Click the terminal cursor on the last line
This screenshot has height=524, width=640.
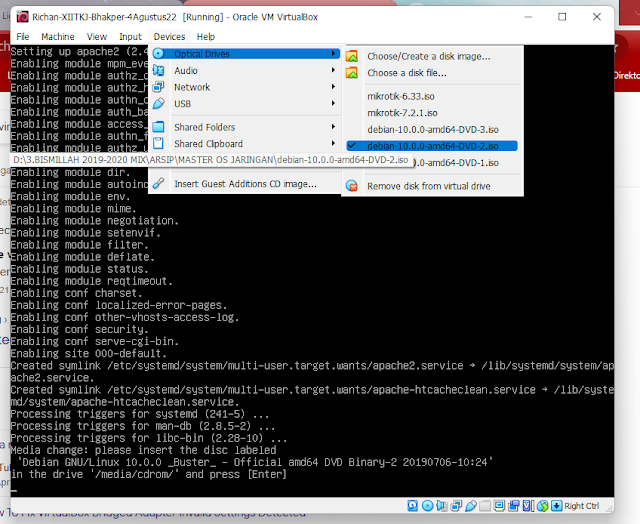pyautogui.click(x=14, y=490)
